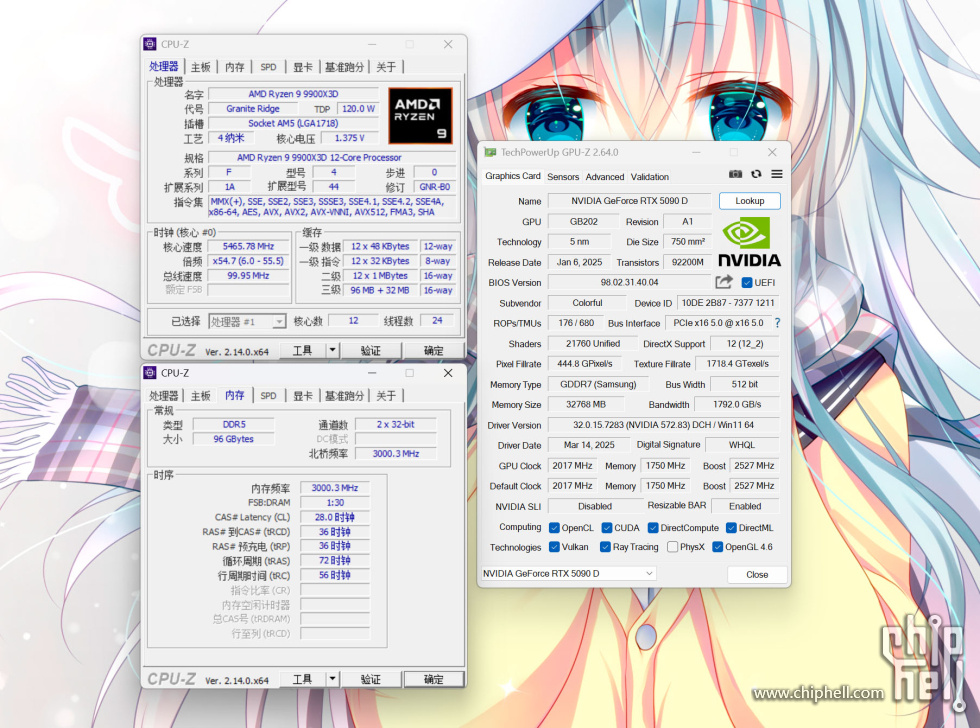Close the CPU-Z memory window
The height and width of the screenshot is (728, 980).
(448, 373)
